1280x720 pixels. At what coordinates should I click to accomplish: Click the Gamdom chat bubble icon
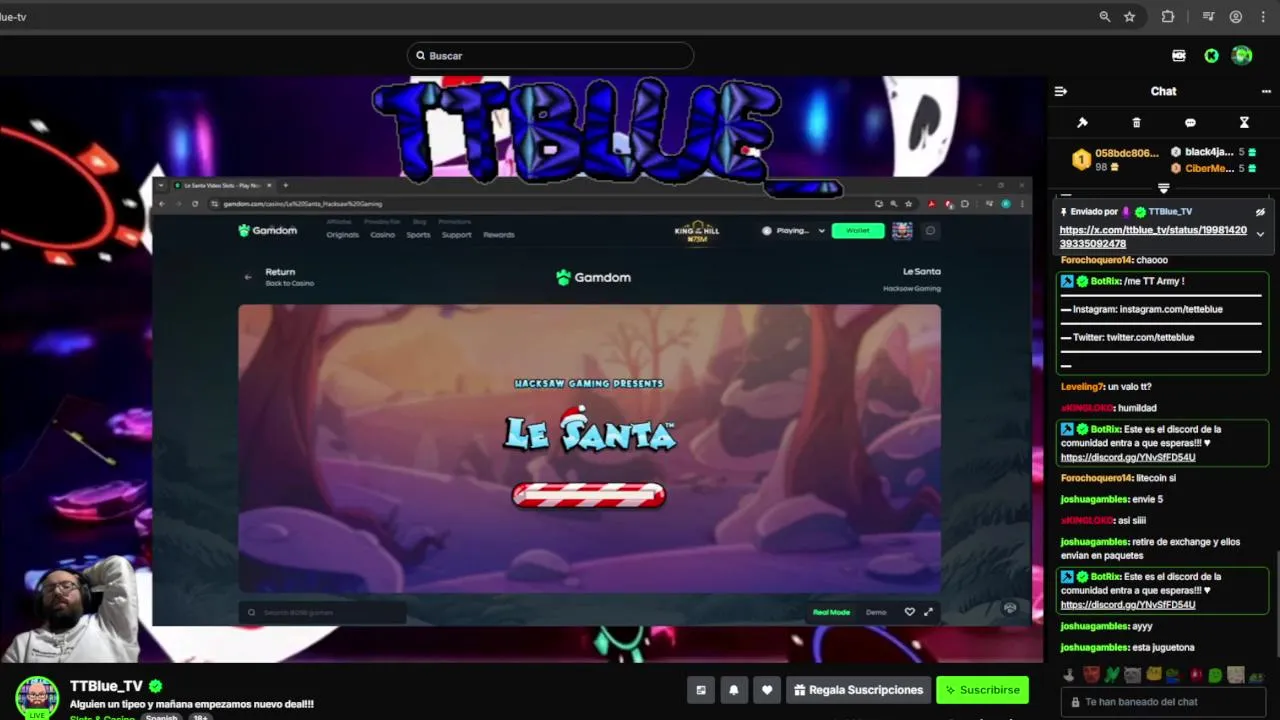point(930,231)
